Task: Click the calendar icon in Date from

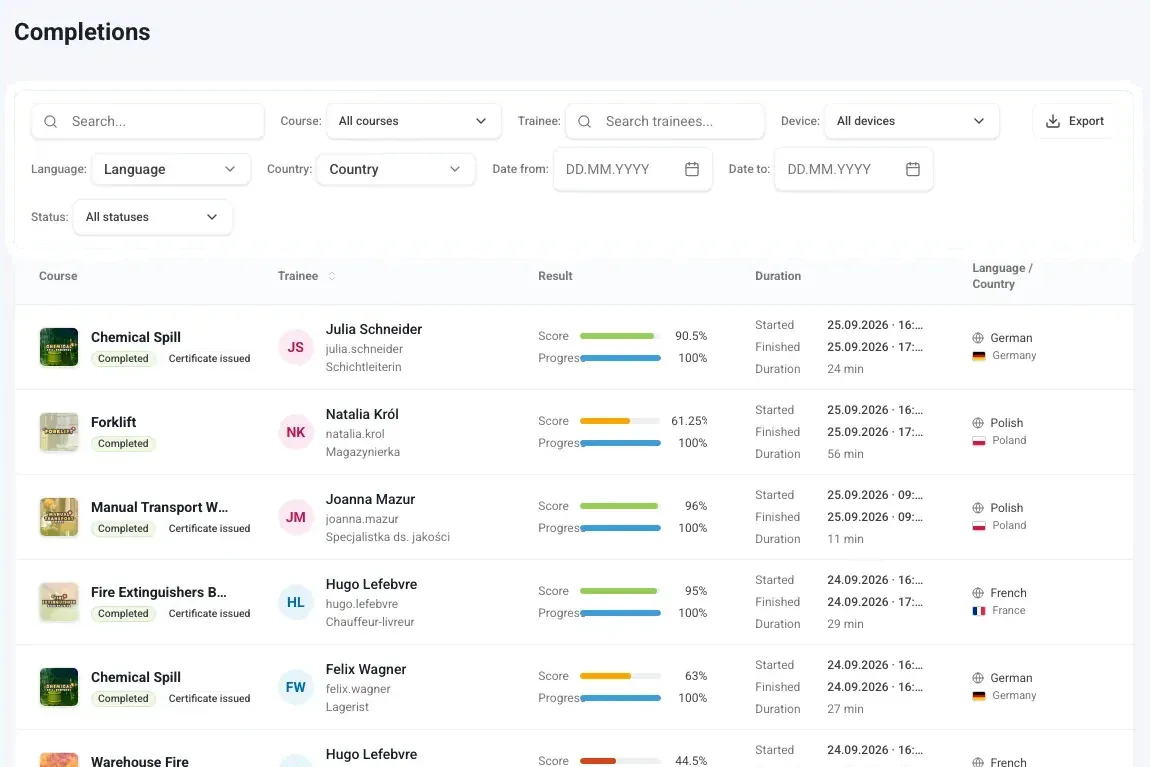Action: point(692,169)
